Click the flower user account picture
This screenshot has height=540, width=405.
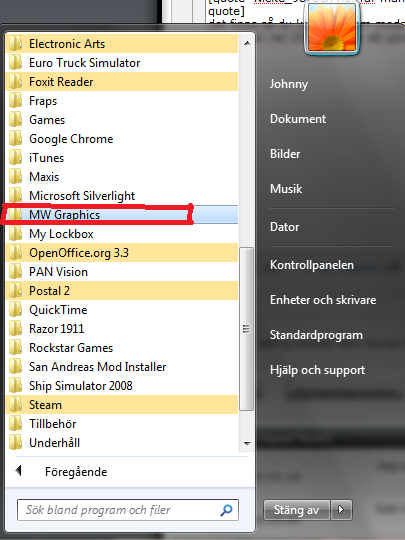[332, 28]
